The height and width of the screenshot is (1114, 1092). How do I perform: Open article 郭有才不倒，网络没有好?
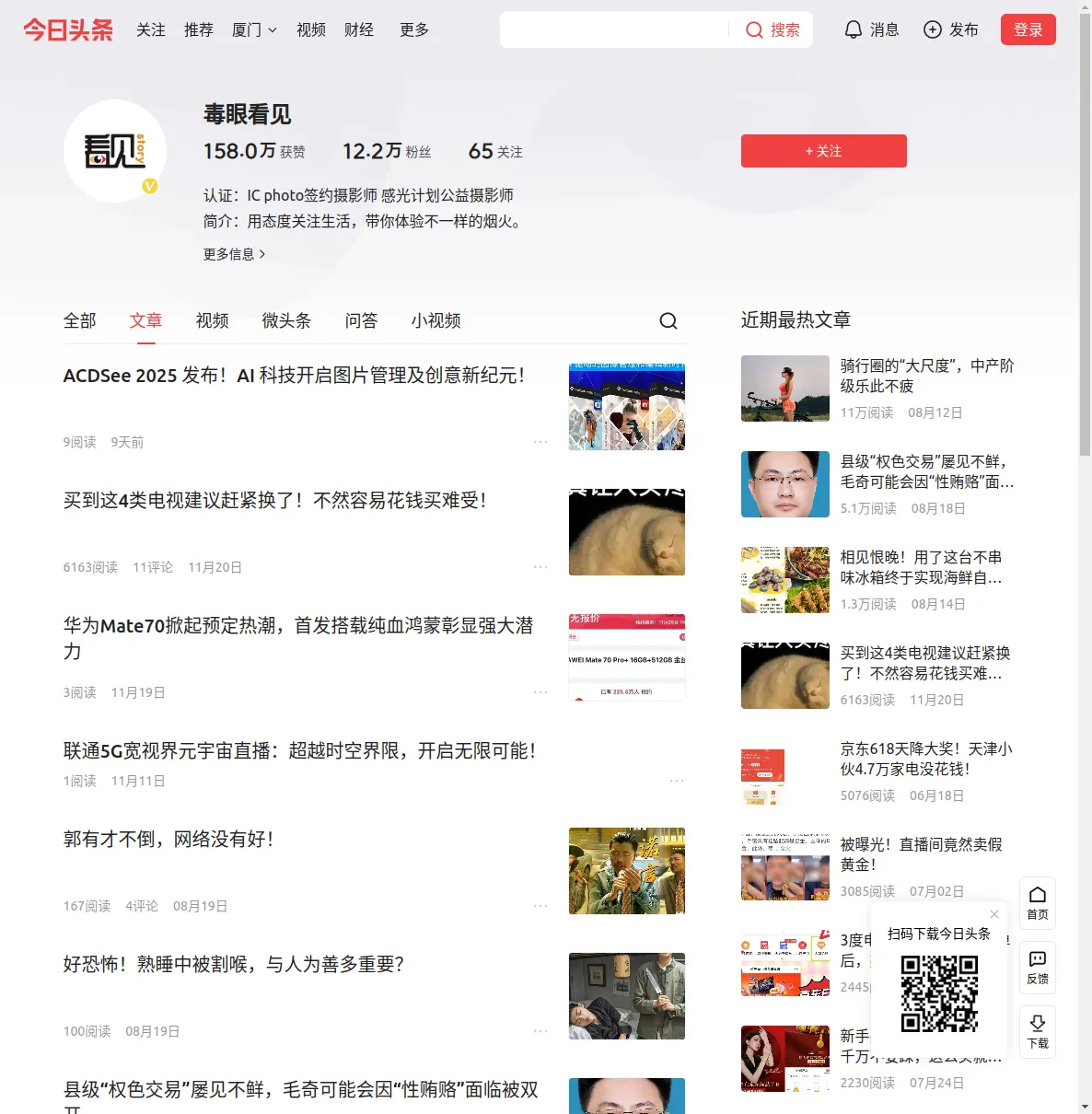[168, 840]
